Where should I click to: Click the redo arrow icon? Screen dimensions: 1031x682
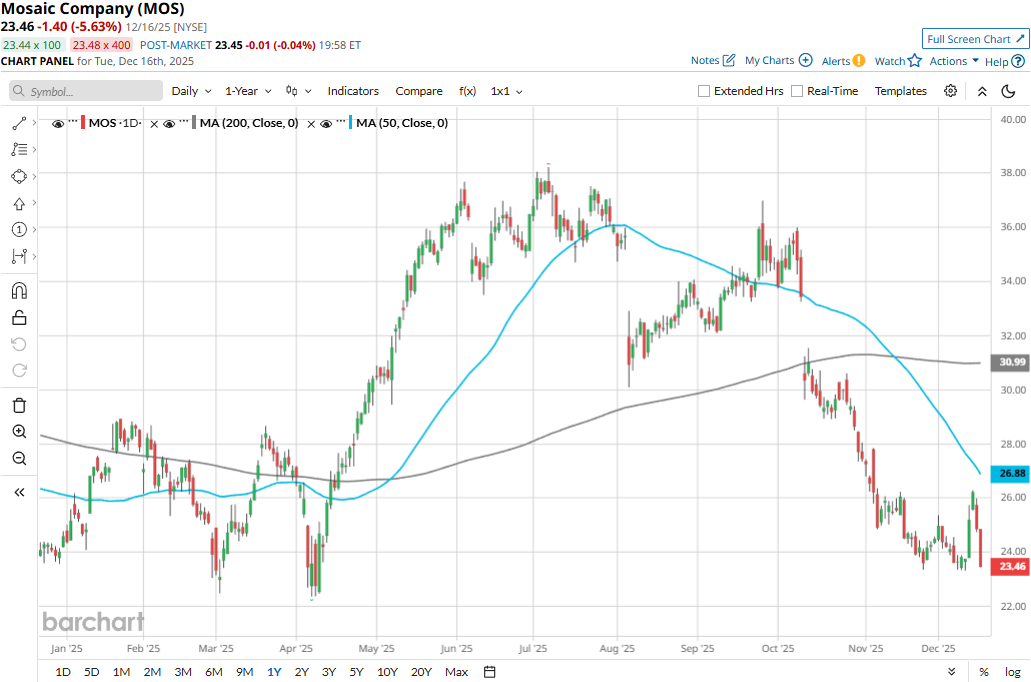pyautogui.click(x=19, y=370)
